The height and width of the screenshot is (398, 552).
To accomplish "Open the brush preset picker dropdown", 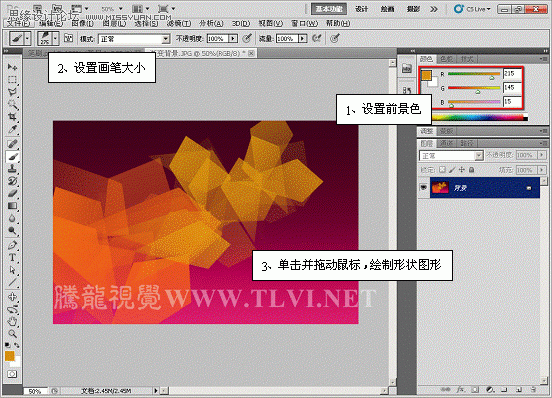I will (55, 38).
